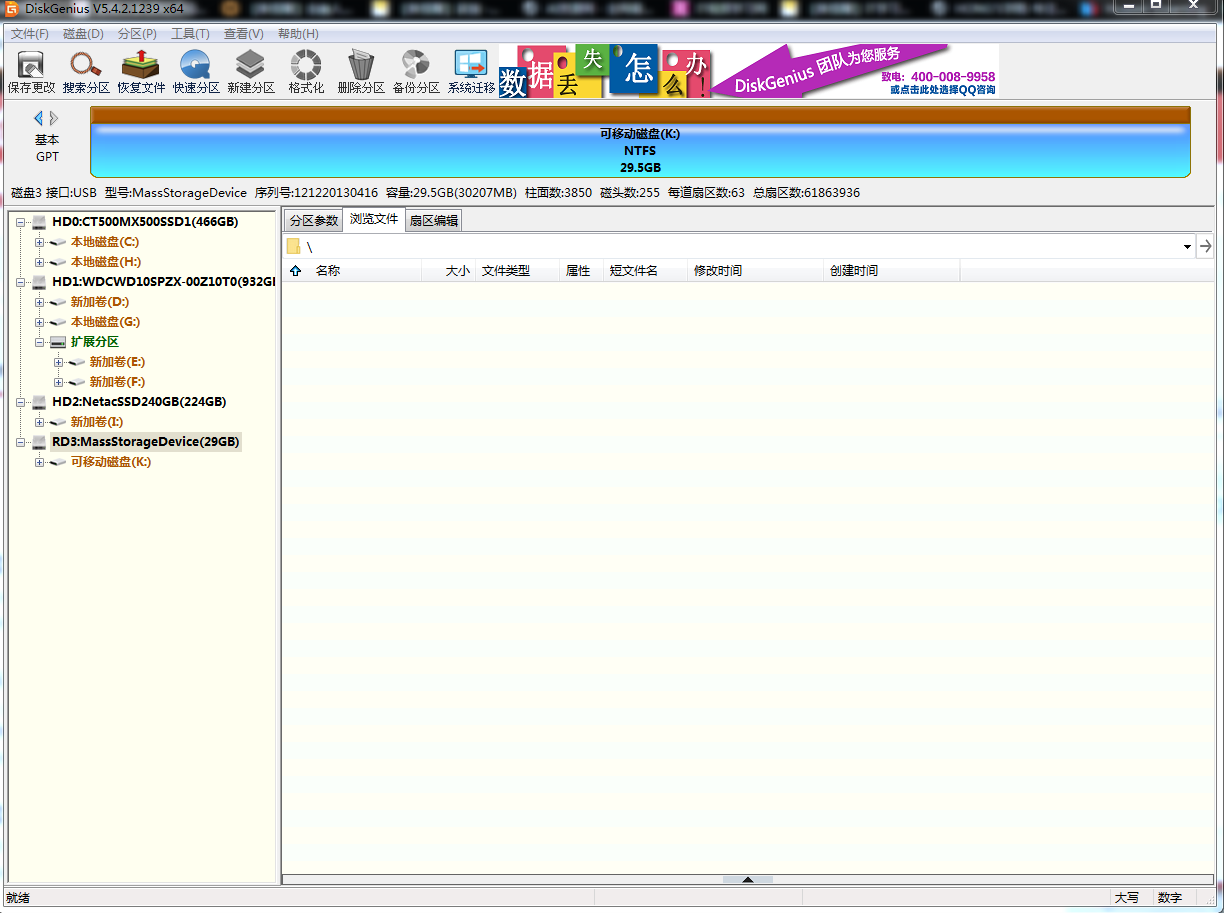
Task: Open the 磁盘(D) menu
Action: tap(83, 34)
